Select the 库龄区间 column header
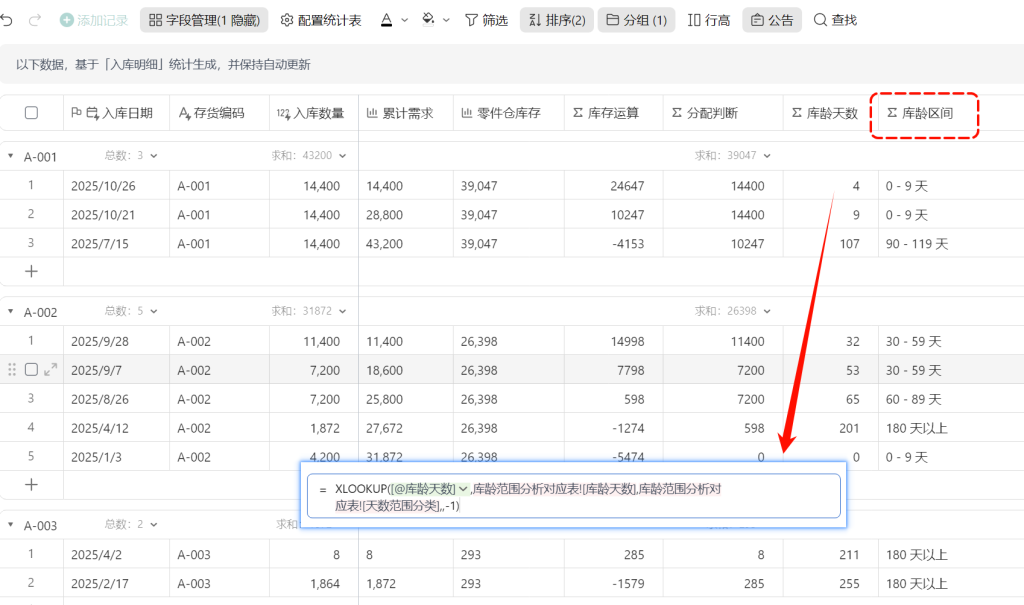The width and height of the screenshot is (1024, 605). point(924,114)
